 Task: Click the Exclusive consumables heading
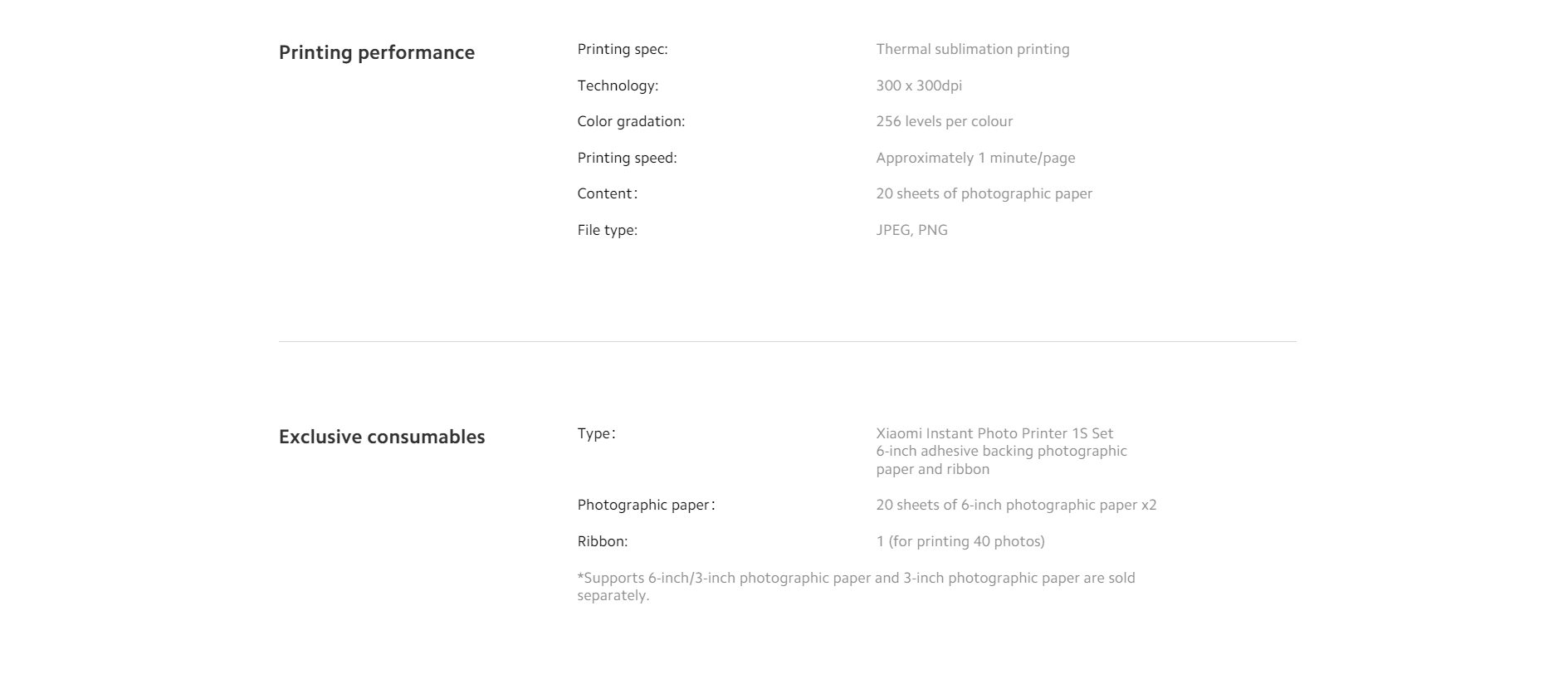(x=382, y=437)
